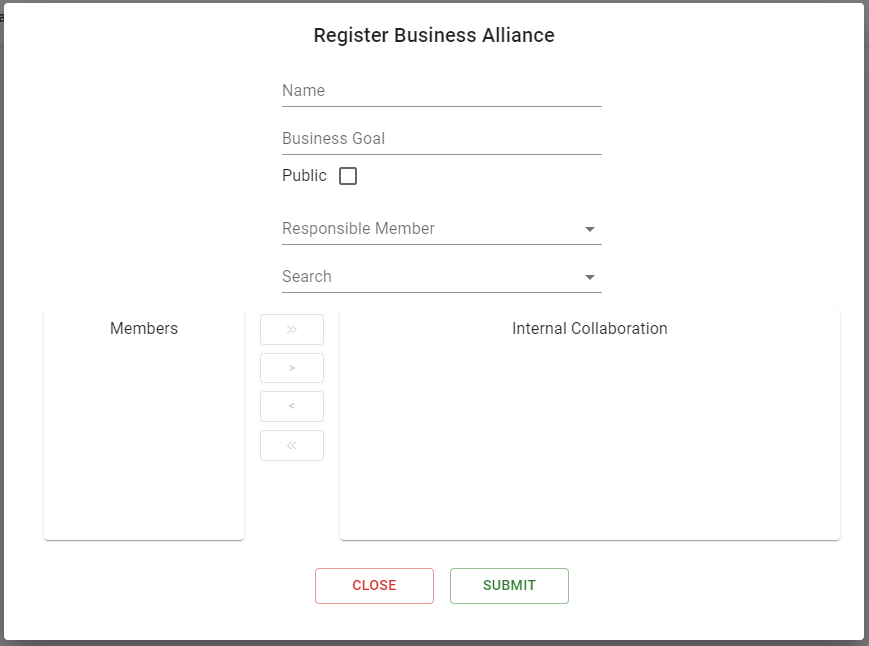Click the move-all-right double chevron button
This screenshot has height=646, width=869.
pos(292,330)
